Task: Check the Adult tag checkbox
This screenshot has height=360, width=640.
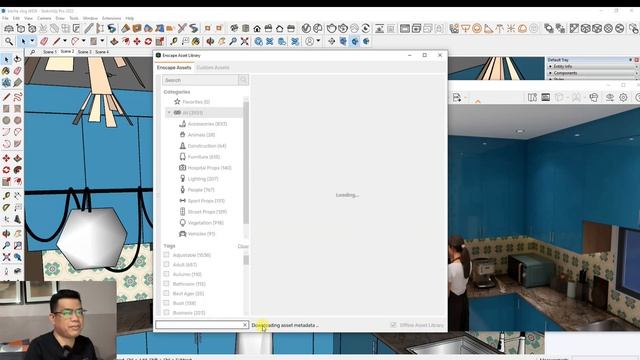Action: [166, 264]
